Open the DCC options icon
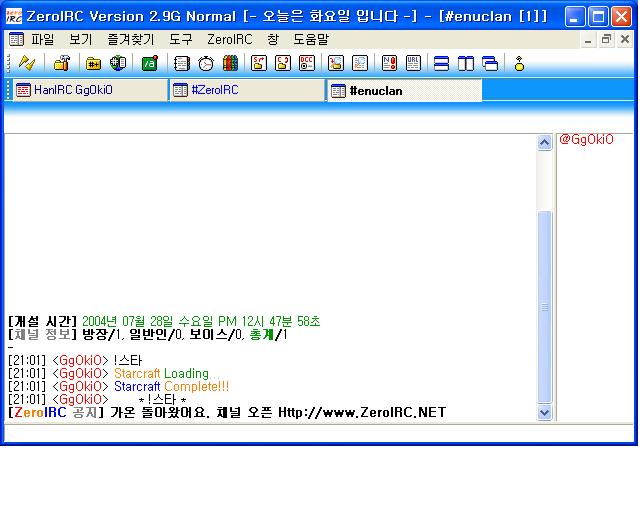Viewport: 640px width, 512px height. point(307,63)
